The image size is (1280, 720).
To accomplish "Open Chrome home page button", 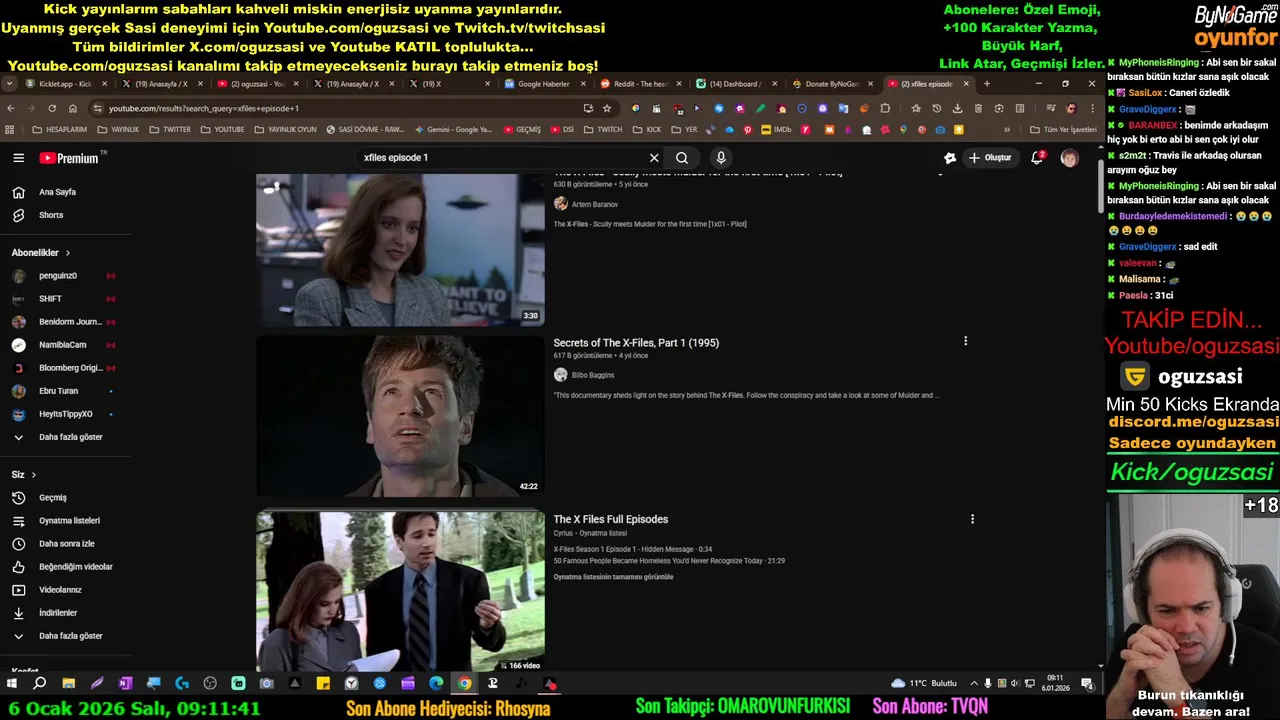I will click(72, 108).
